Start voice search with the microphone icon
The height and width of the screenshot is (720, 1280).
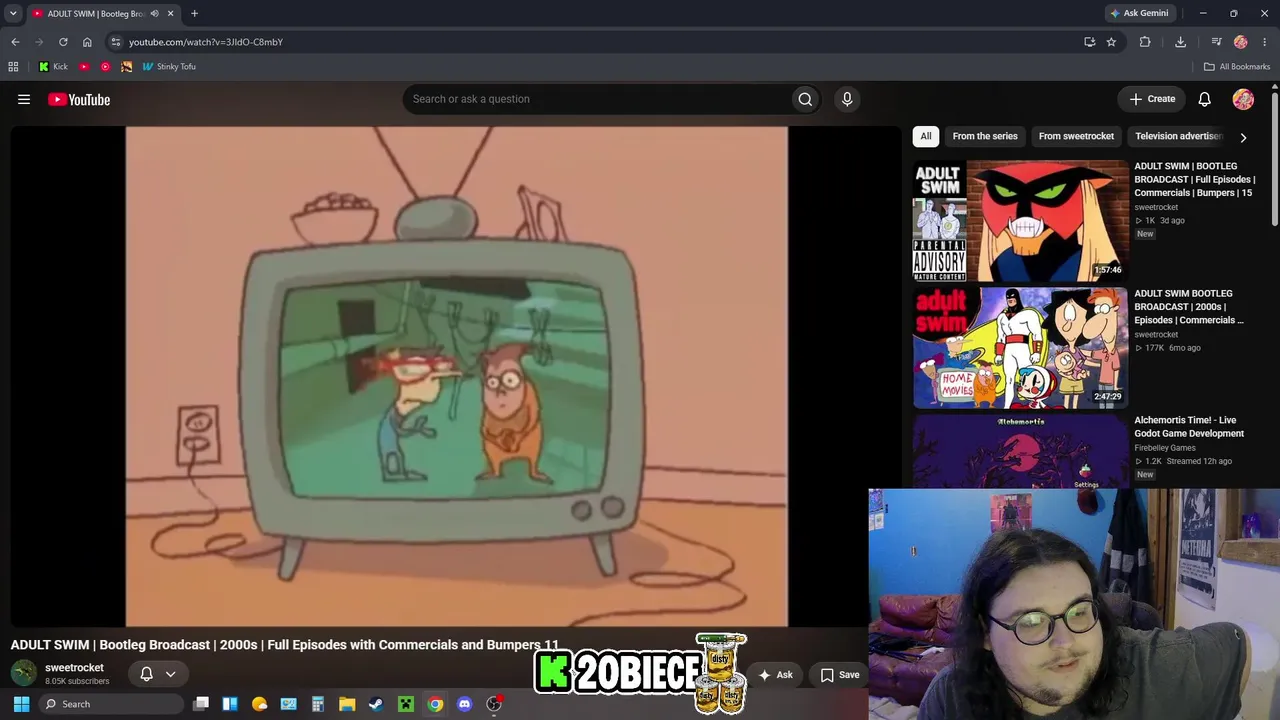847,99
